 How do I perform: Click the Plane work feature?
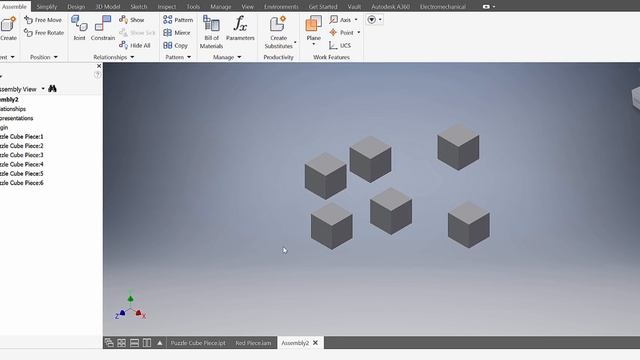click(313, 27)
